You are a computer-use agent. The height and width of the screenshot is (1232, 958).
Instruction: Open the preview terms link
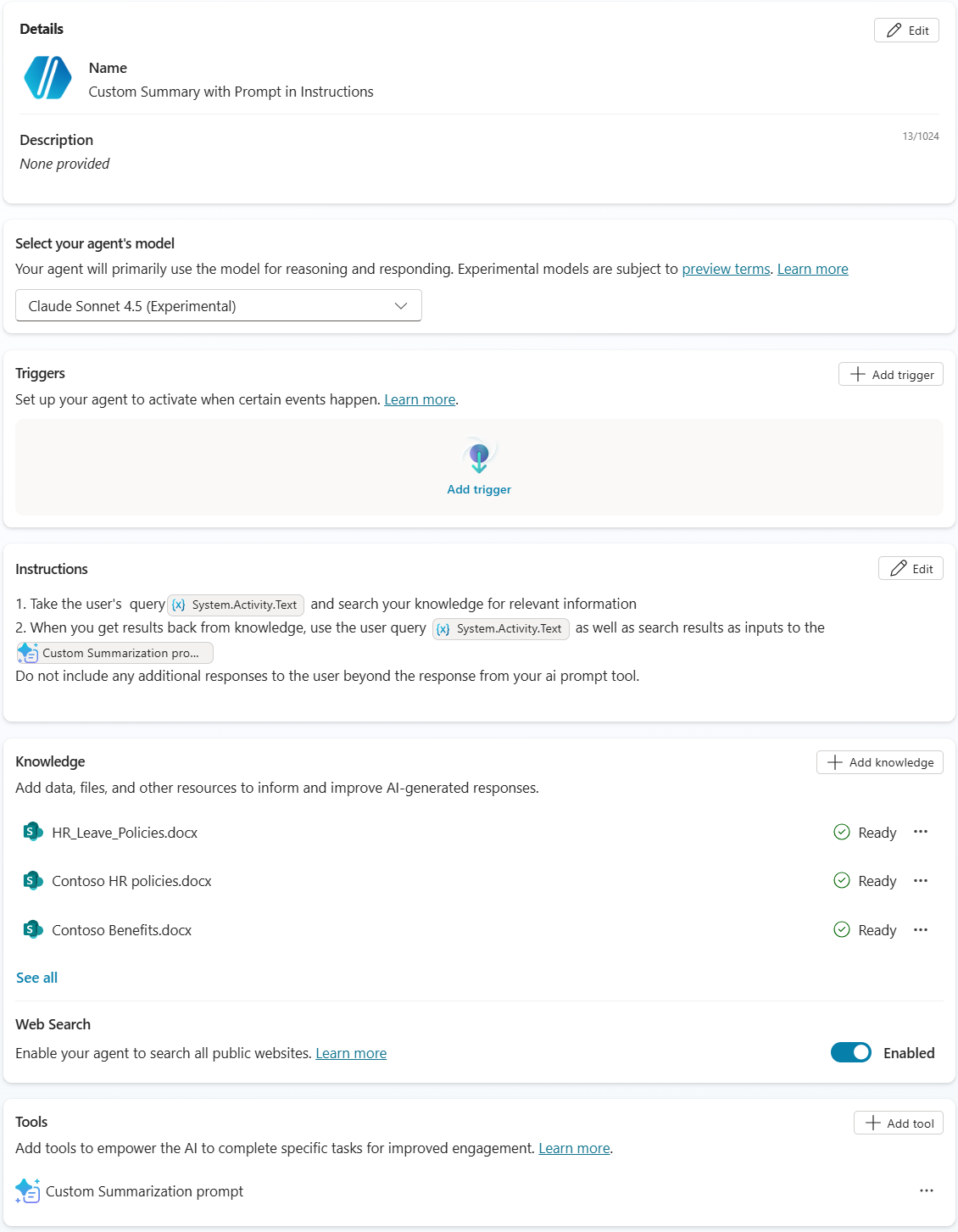coord(726,269)
